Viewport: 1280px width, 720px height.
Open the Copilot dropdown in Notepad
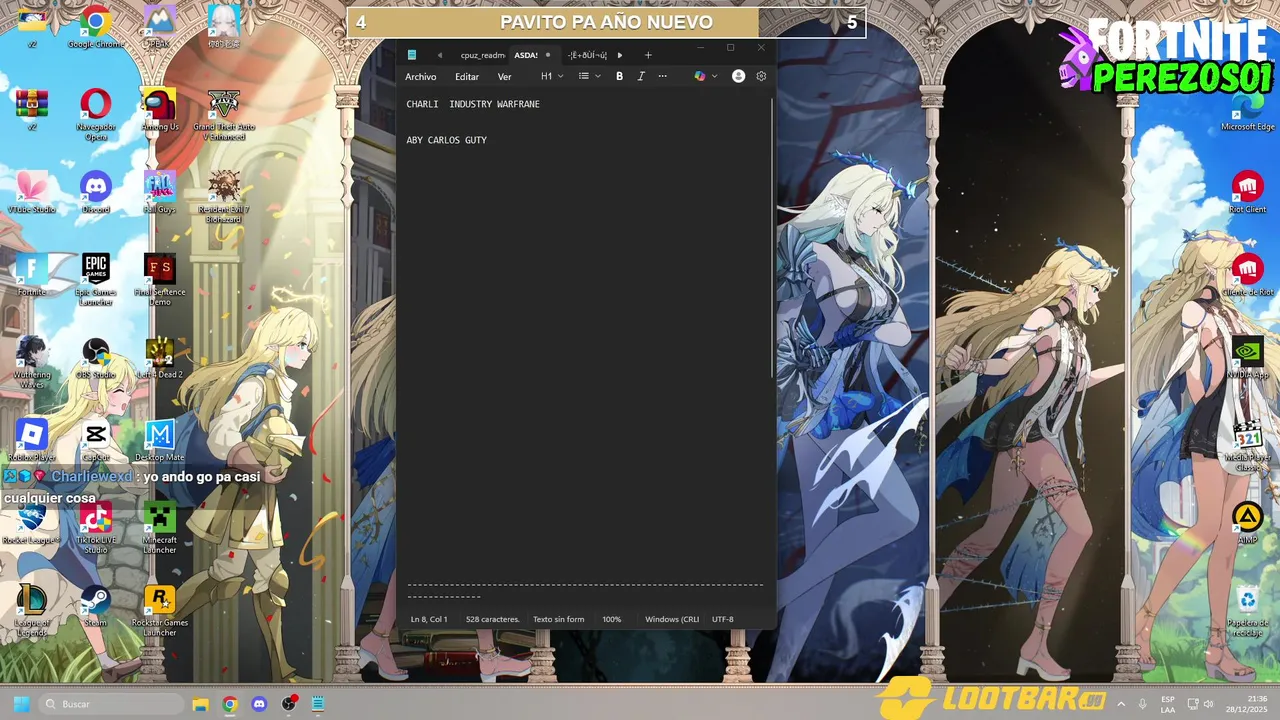(x=706, y=76)
